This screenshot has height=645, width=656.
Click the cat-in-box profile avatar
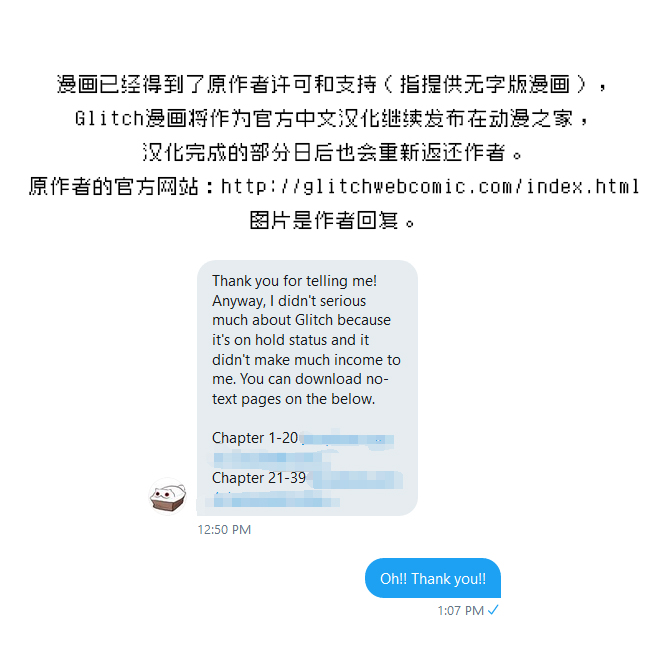pos(168,497)
